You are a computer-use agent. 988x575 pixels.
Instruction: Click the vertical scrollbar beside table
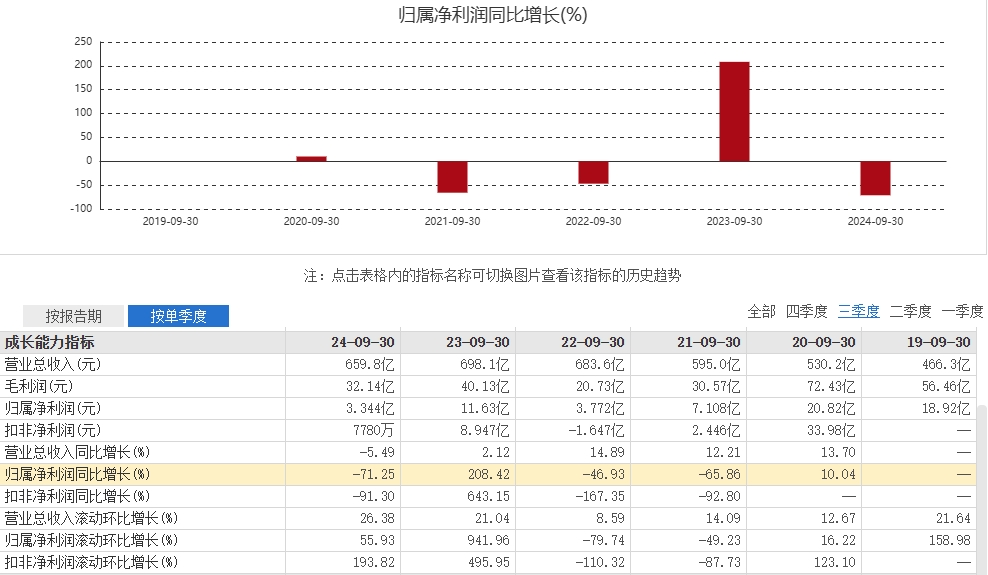(x=982, y=489)
